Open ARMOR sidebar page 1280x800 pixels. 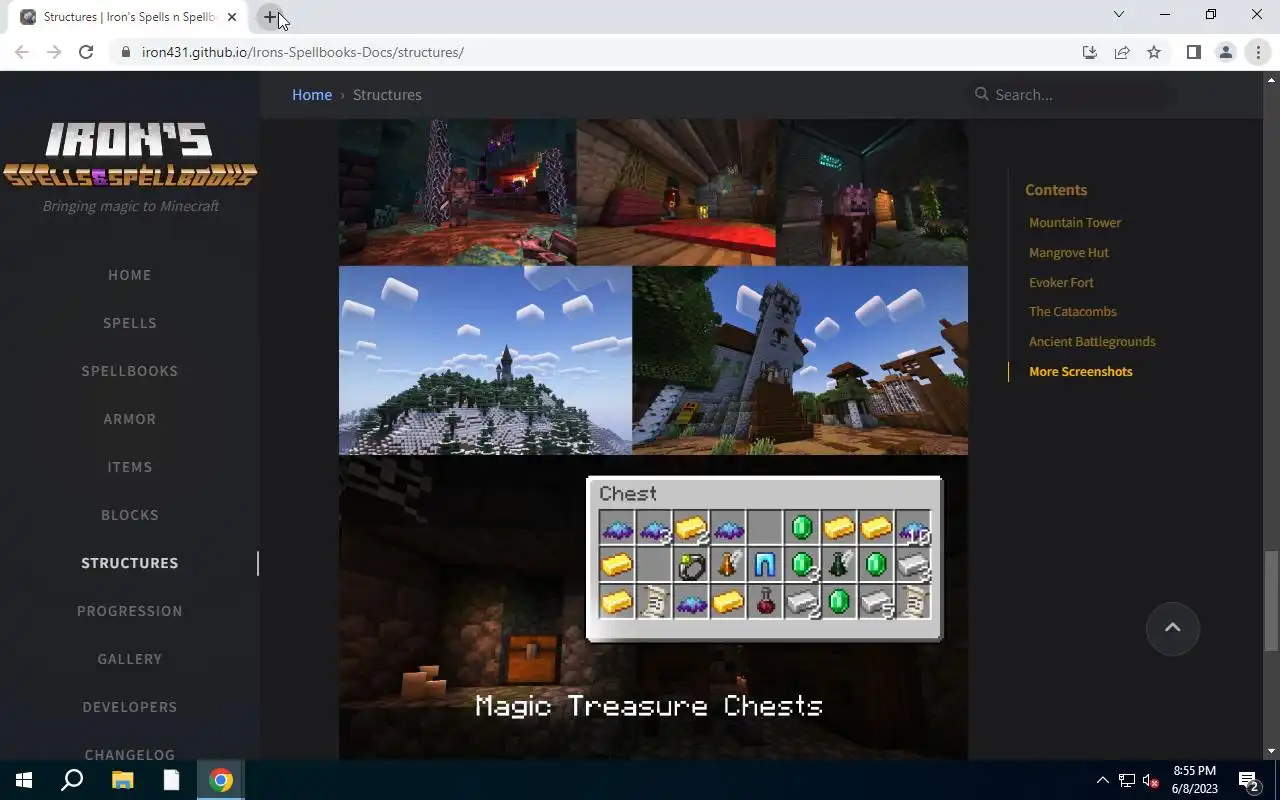pos(130,419)
